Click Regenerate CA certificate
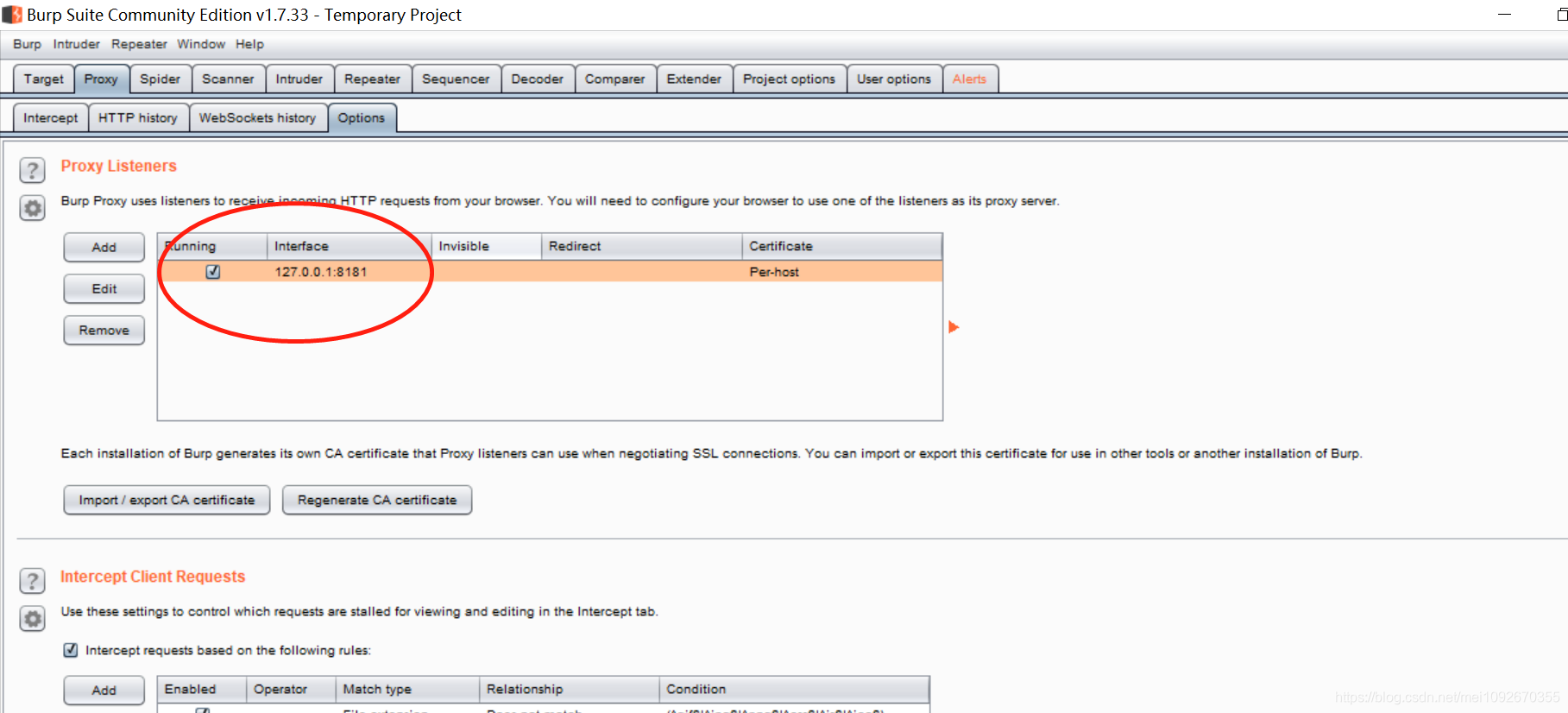The width and height of the screenshot is (1568, 713). coord(377,500)
